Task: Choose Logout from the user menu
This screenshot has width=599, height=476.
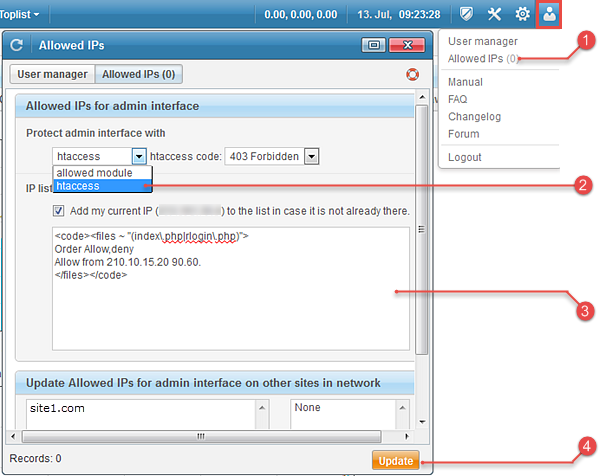Action: tap(465, 157)
